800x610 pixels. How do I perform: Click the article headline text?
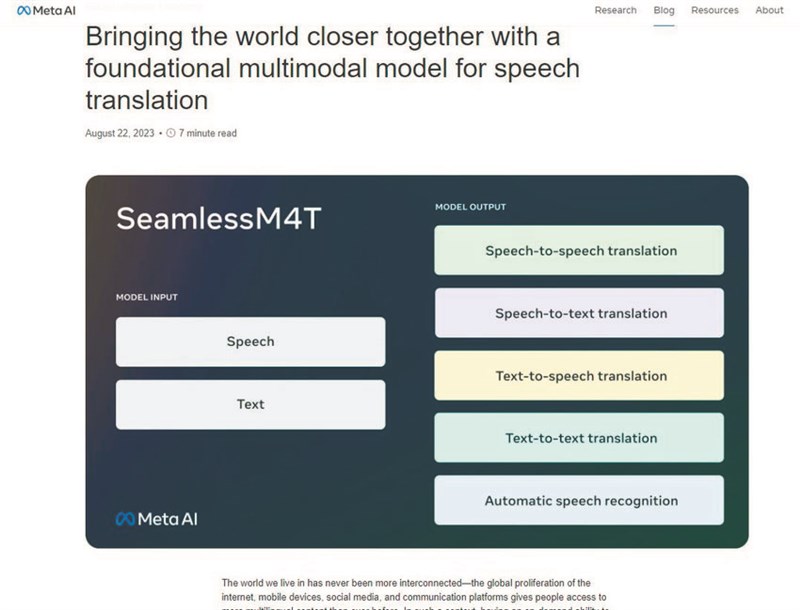332,69
